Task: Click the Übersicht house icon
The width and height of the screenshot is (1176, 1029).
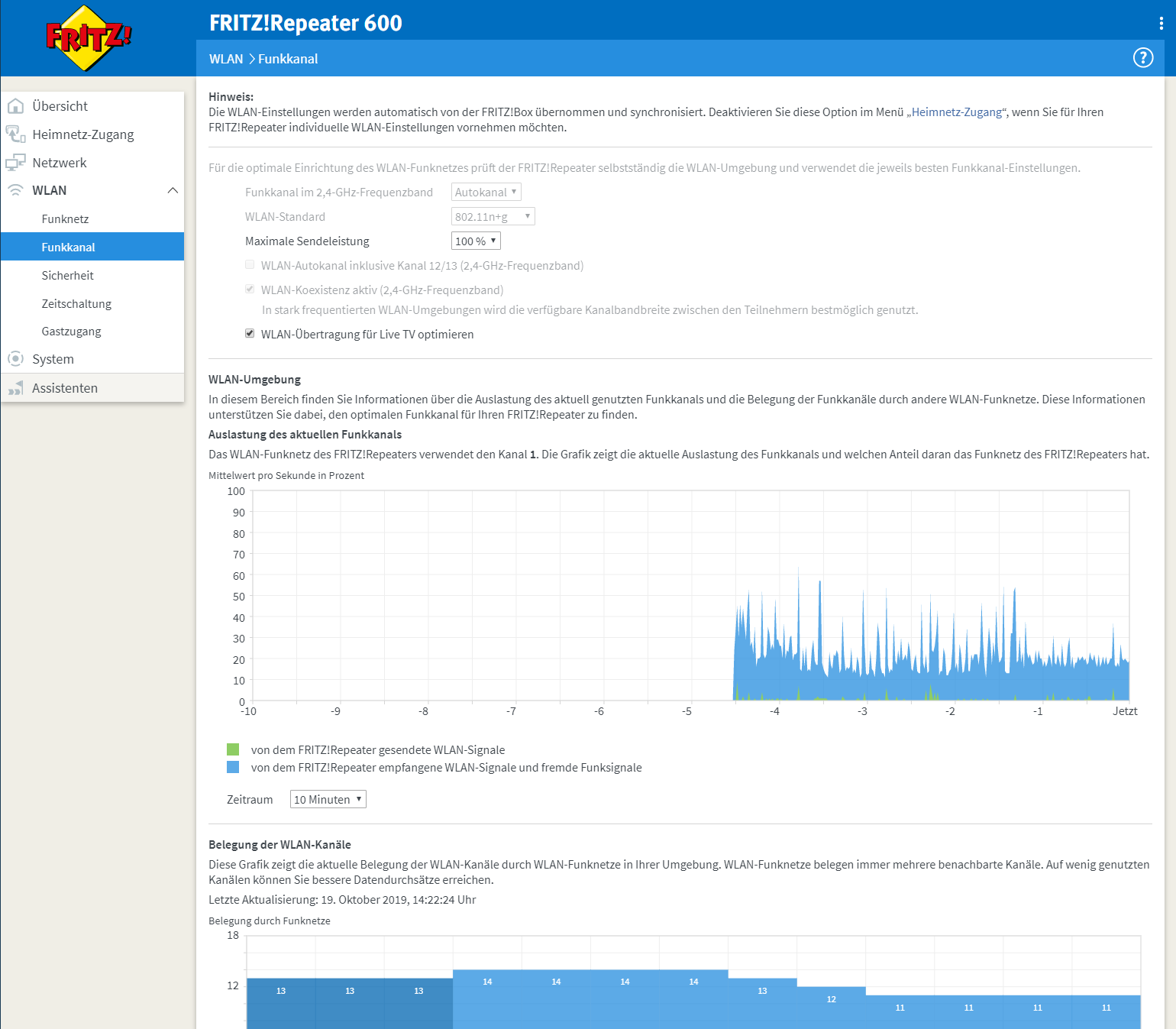Action: [x=15, y=106]
